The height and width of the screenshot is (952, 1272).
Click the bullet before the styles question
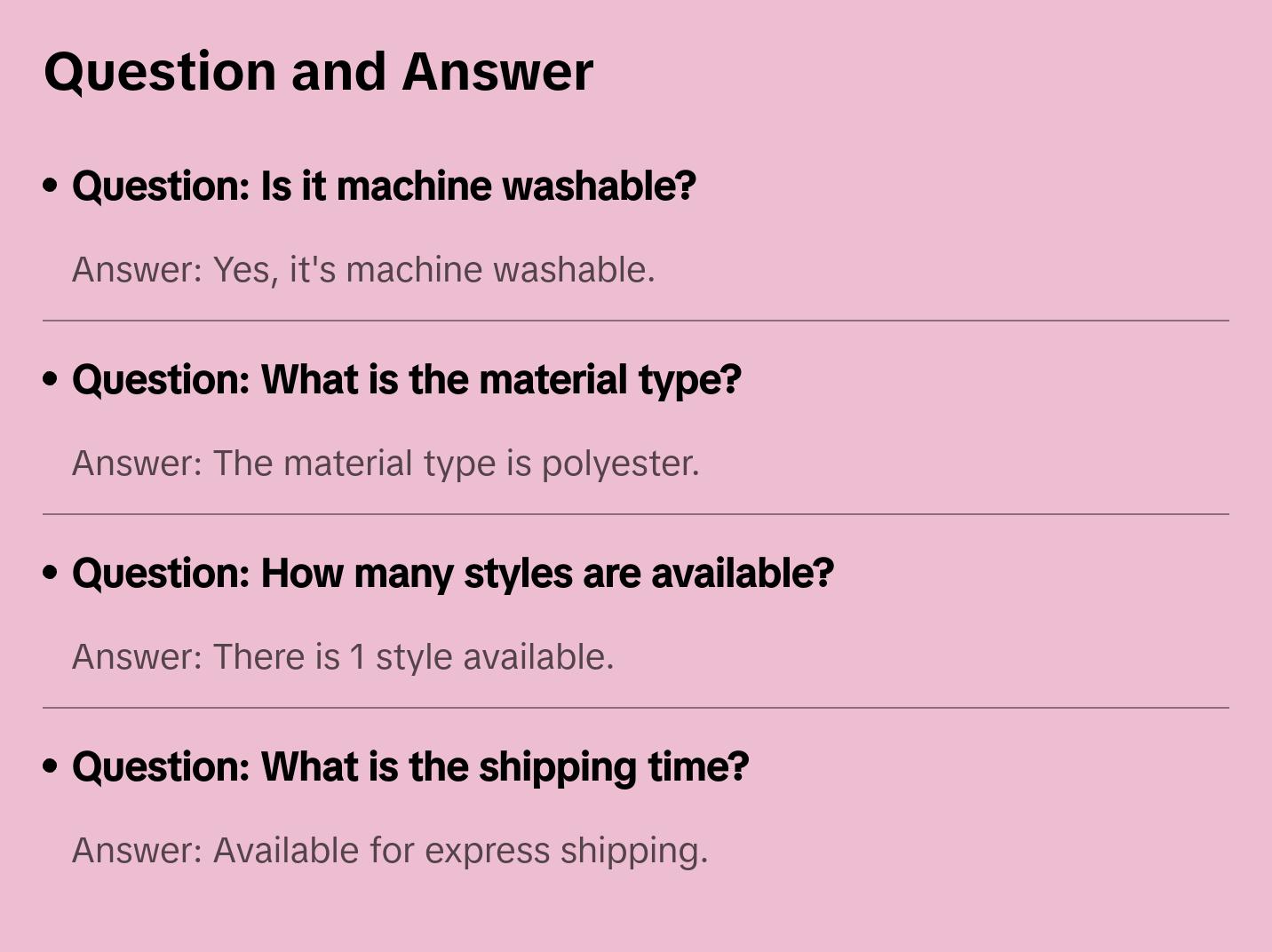tap(51, 573)
